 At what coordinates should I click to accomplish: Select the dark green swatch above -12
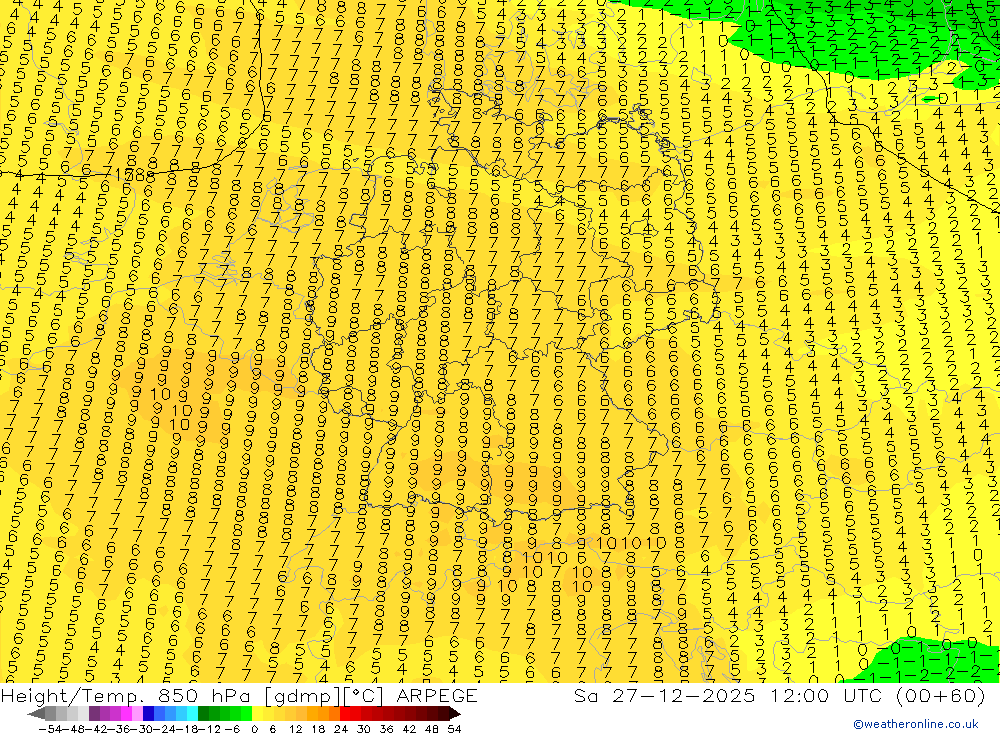click(x=203, y=713)
